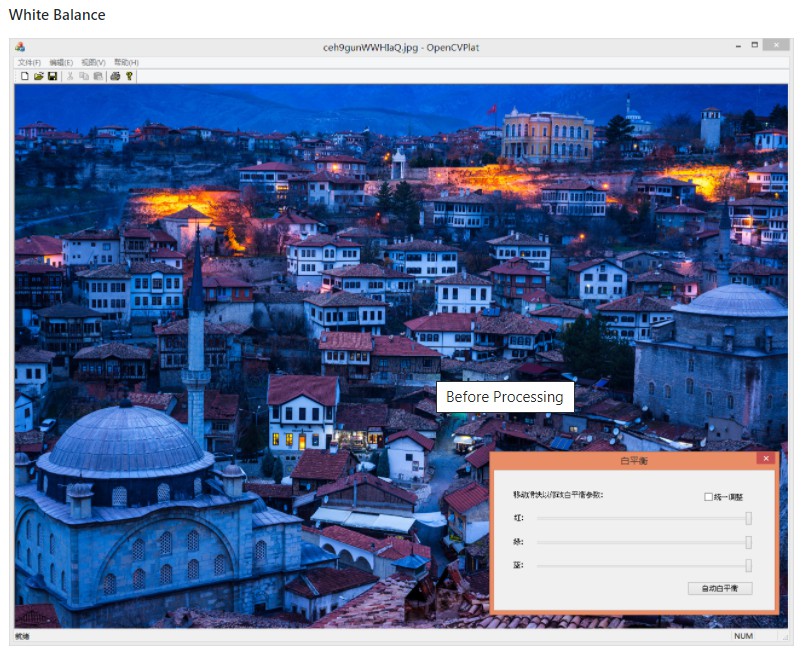
Task: Enable the 统一调整 unified adjustment checkbox
Action: 708,497
